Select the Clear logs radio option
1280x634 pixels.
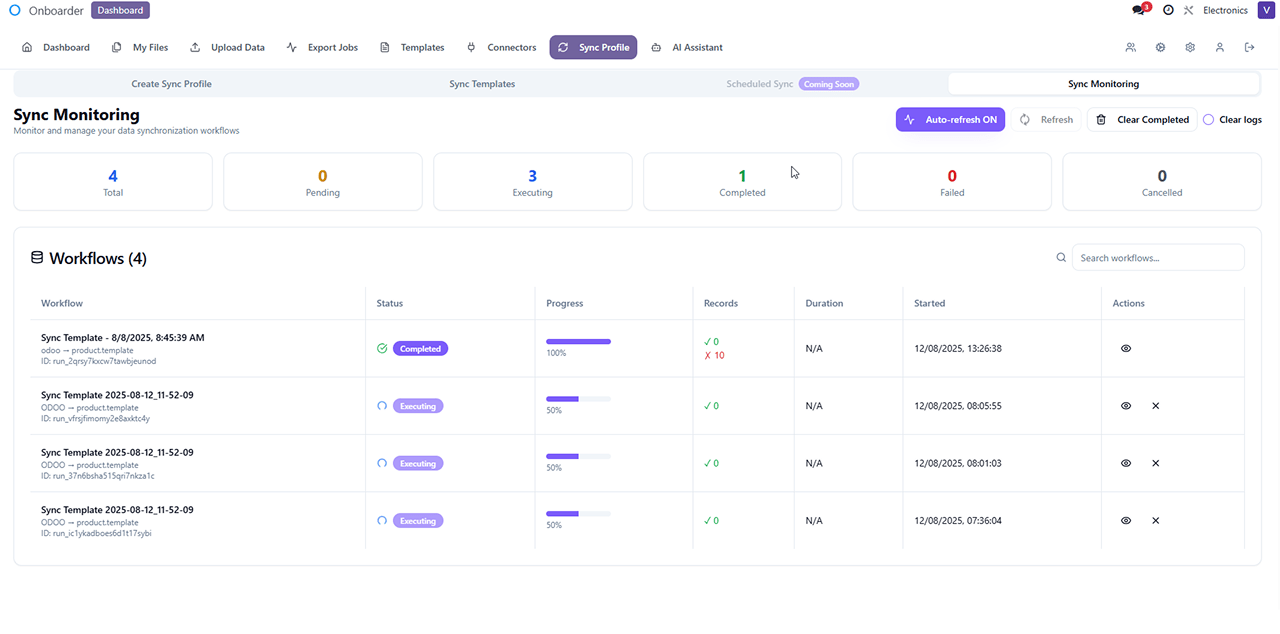coord(1208,120)
